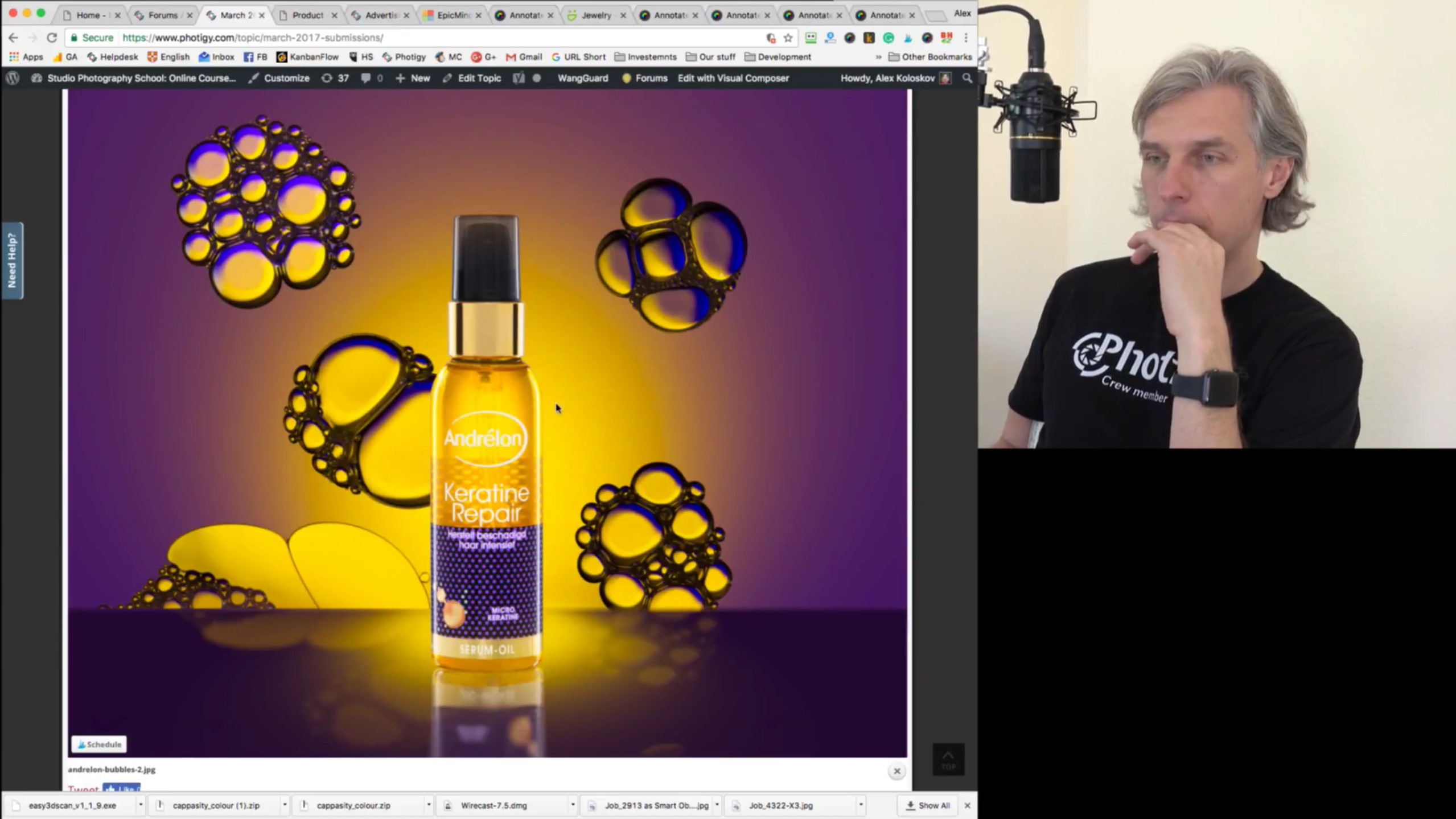Jump to top with the TOP arrow button
Viewport: 1456px width, 819px height.
(948, 759)
